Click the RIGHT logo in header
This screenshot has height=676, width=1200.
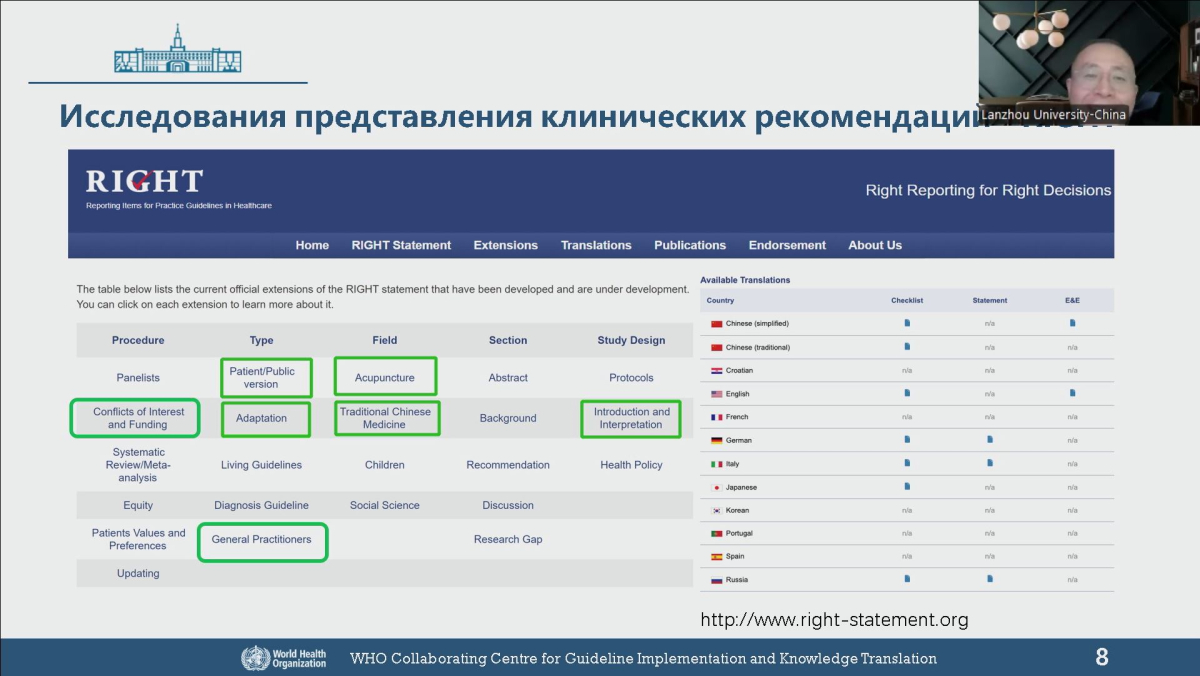145,182
